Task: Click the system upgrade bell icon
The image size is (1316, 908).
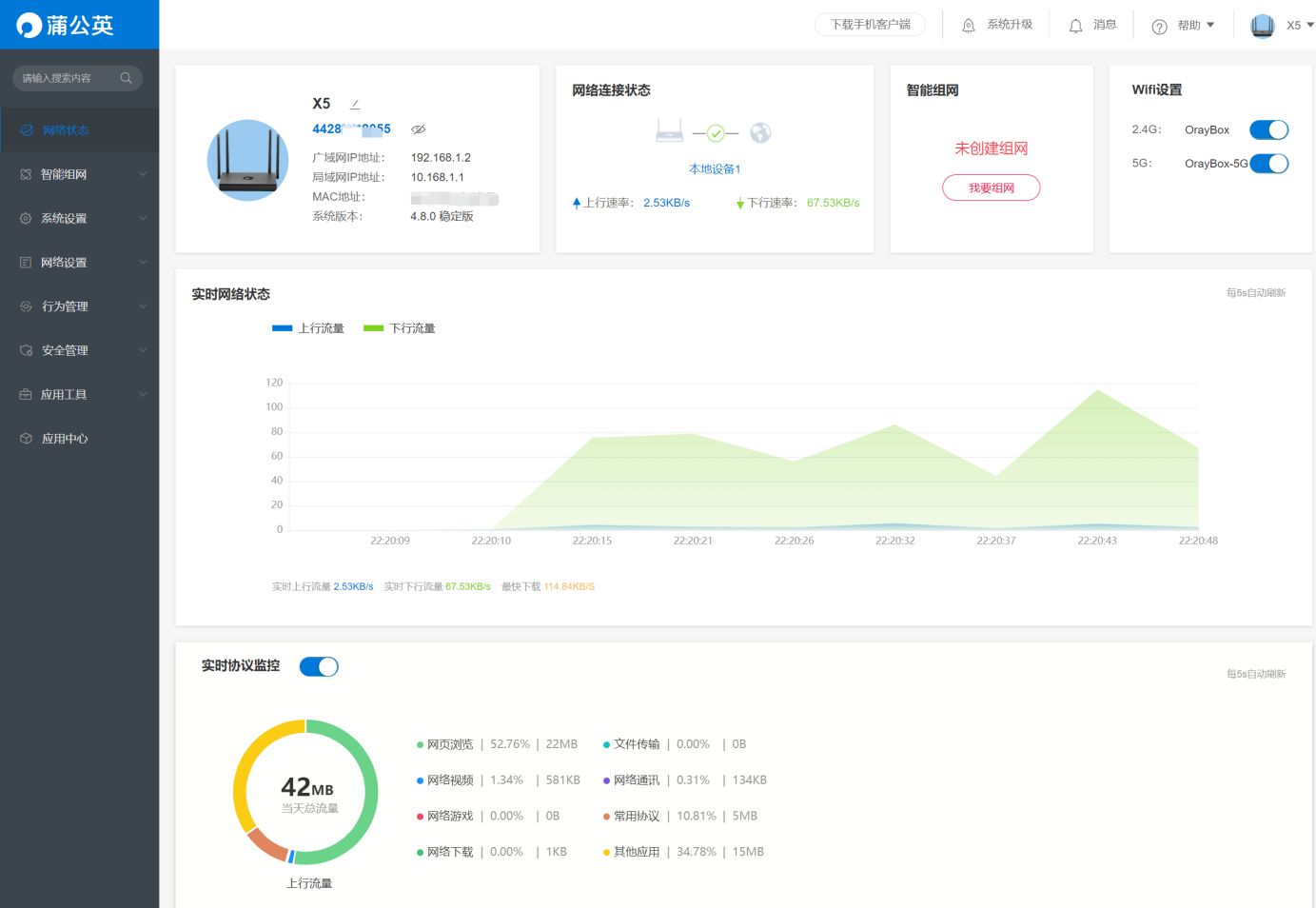Action: (x=969, y=26)
